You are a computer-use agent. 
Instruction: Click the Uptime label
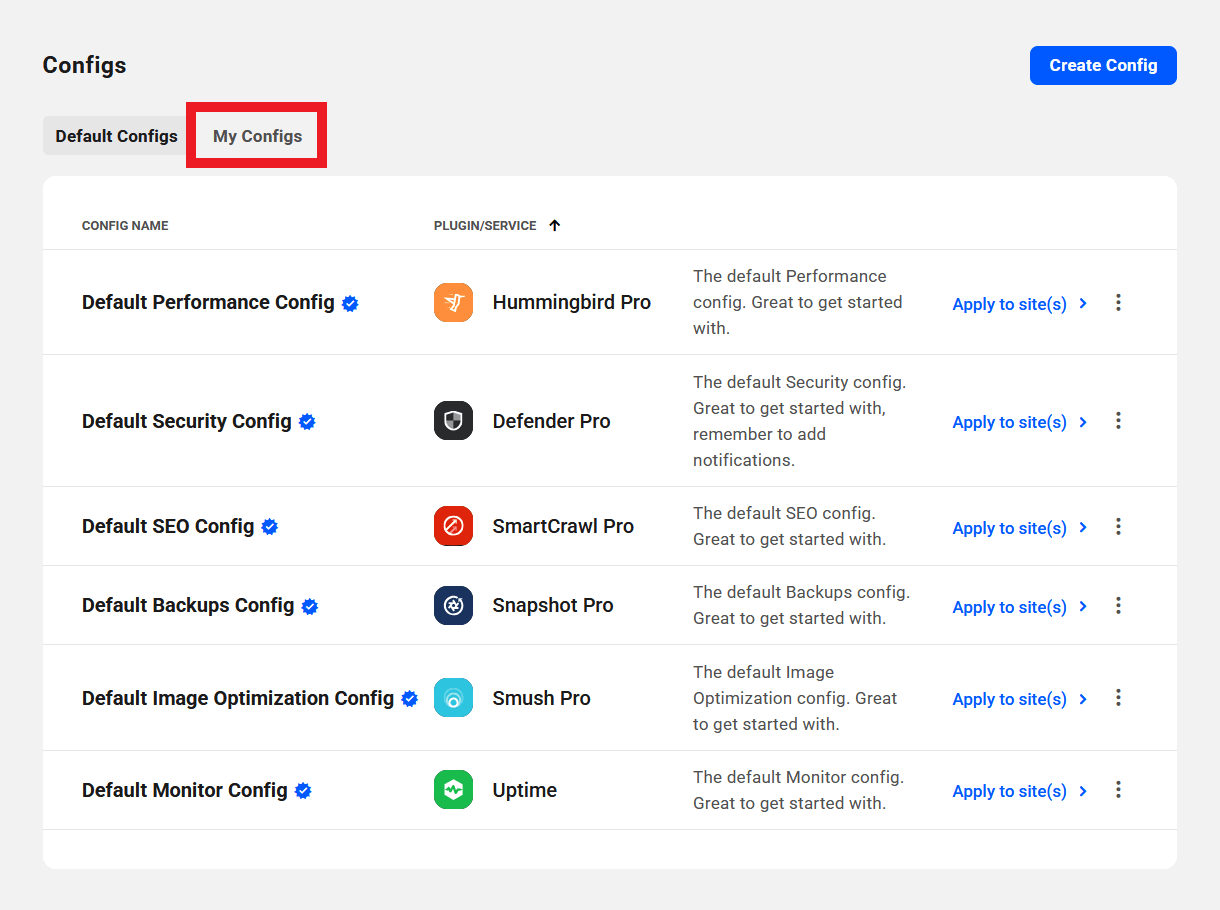525,790
